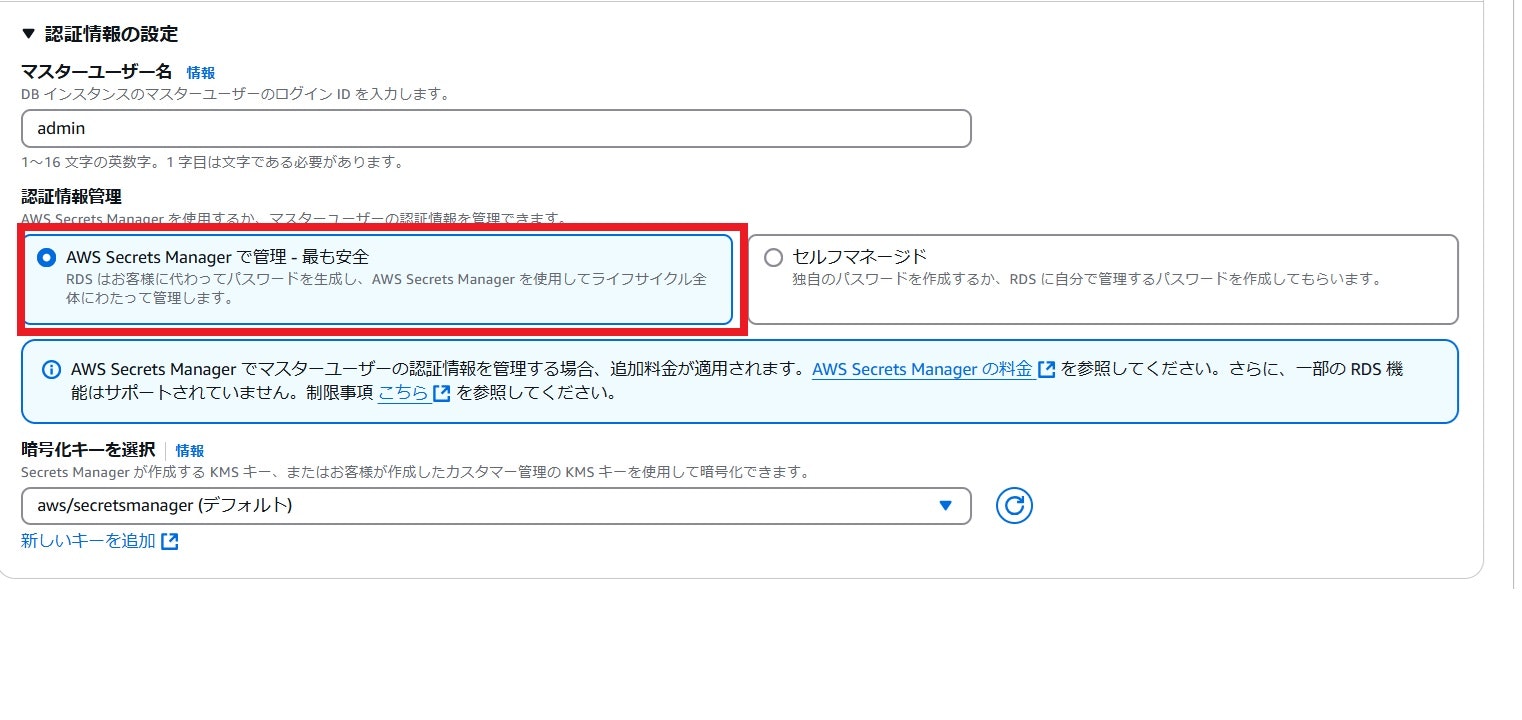
Task: Click the refresh icon beside the KMS key selector
Action: (x=1014, y=506)
